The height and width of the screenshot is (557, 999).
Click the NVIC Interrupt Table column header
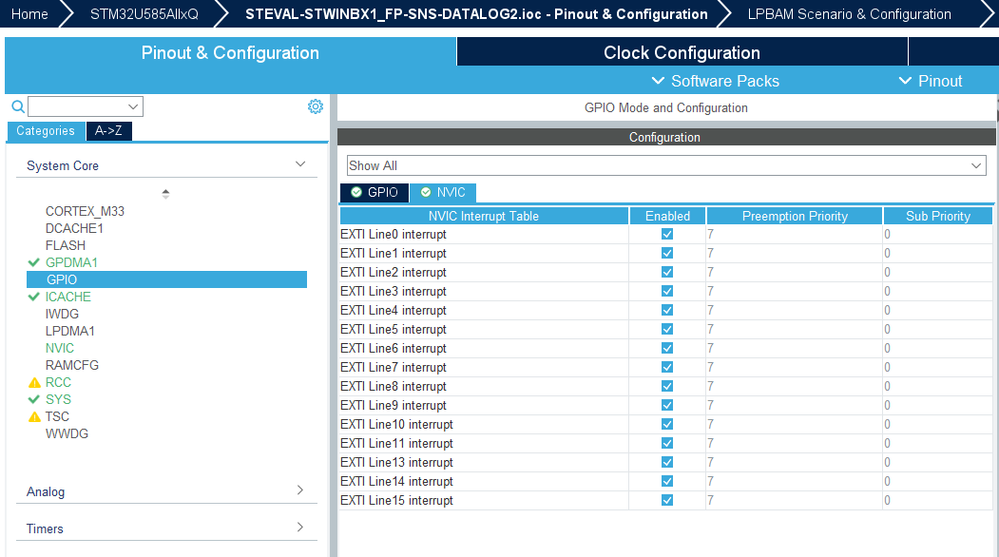pos(484,216)
